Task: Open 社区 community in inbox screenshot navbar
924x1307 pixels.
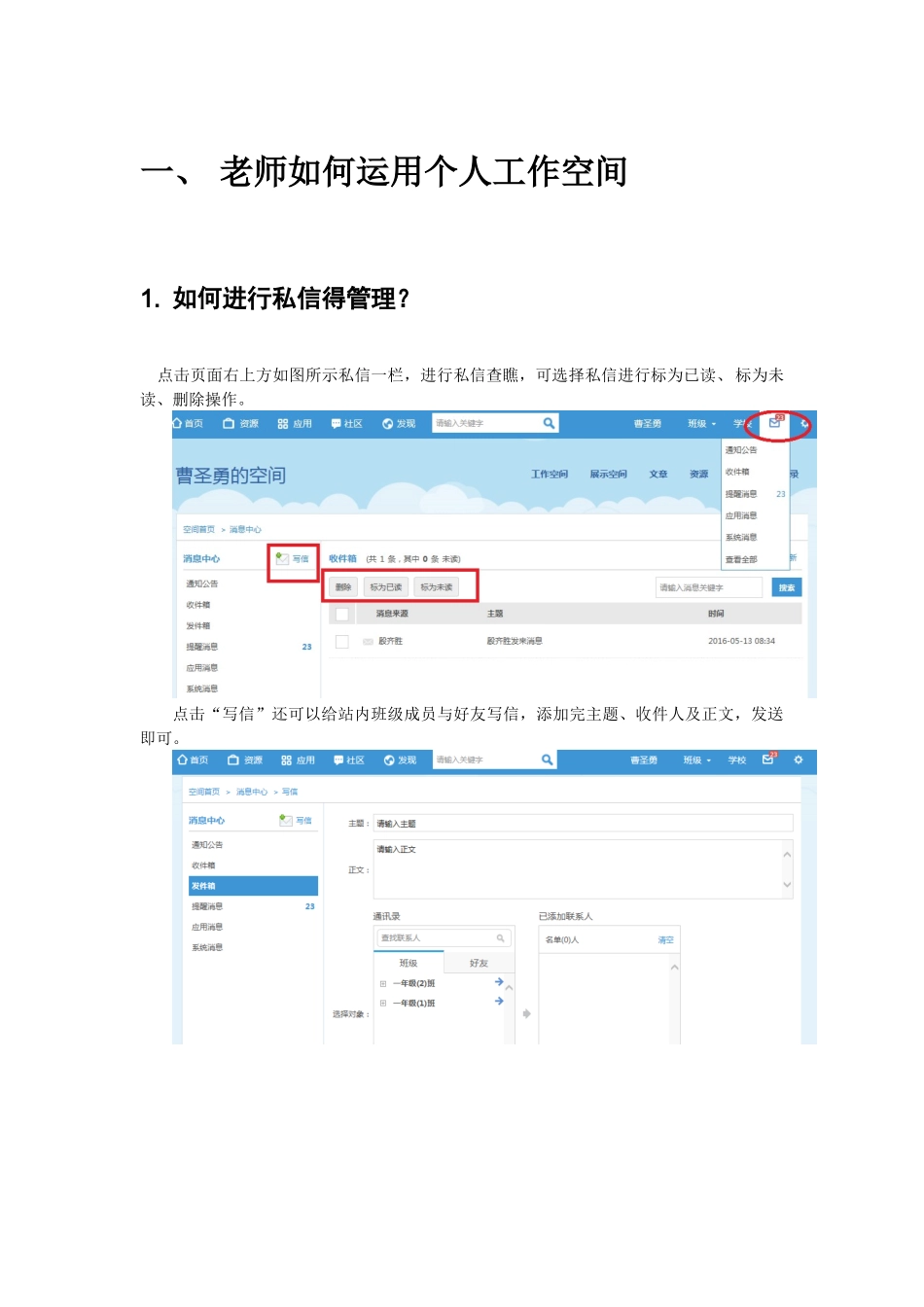Action: [347, 424]
